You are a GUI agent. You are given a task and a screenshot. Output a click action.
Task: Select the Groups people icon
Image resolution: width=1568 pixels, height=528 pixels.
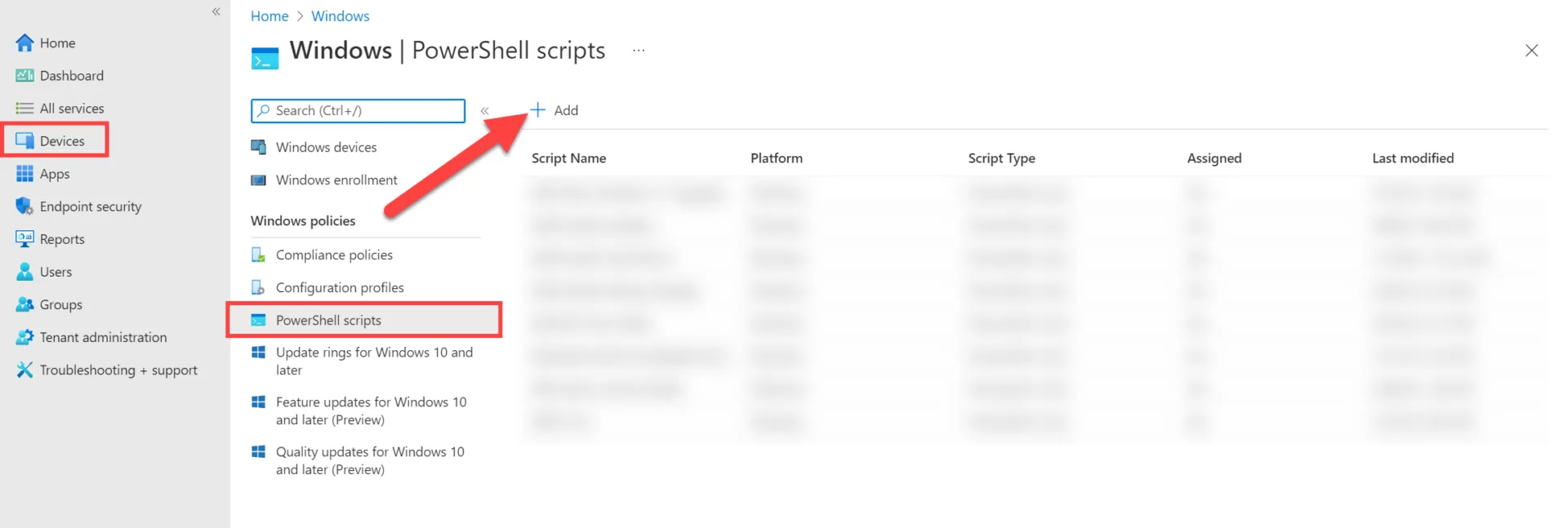point(24,304)
